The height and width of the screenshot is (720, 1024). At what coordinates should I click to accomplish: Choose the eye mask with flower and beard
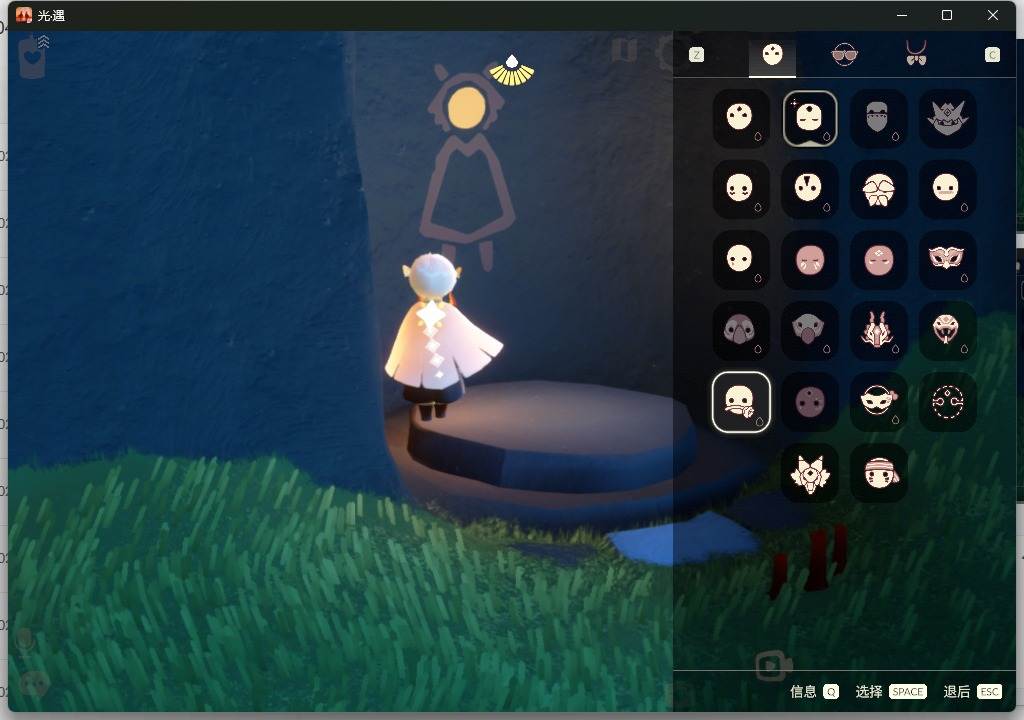coord(878,402)
